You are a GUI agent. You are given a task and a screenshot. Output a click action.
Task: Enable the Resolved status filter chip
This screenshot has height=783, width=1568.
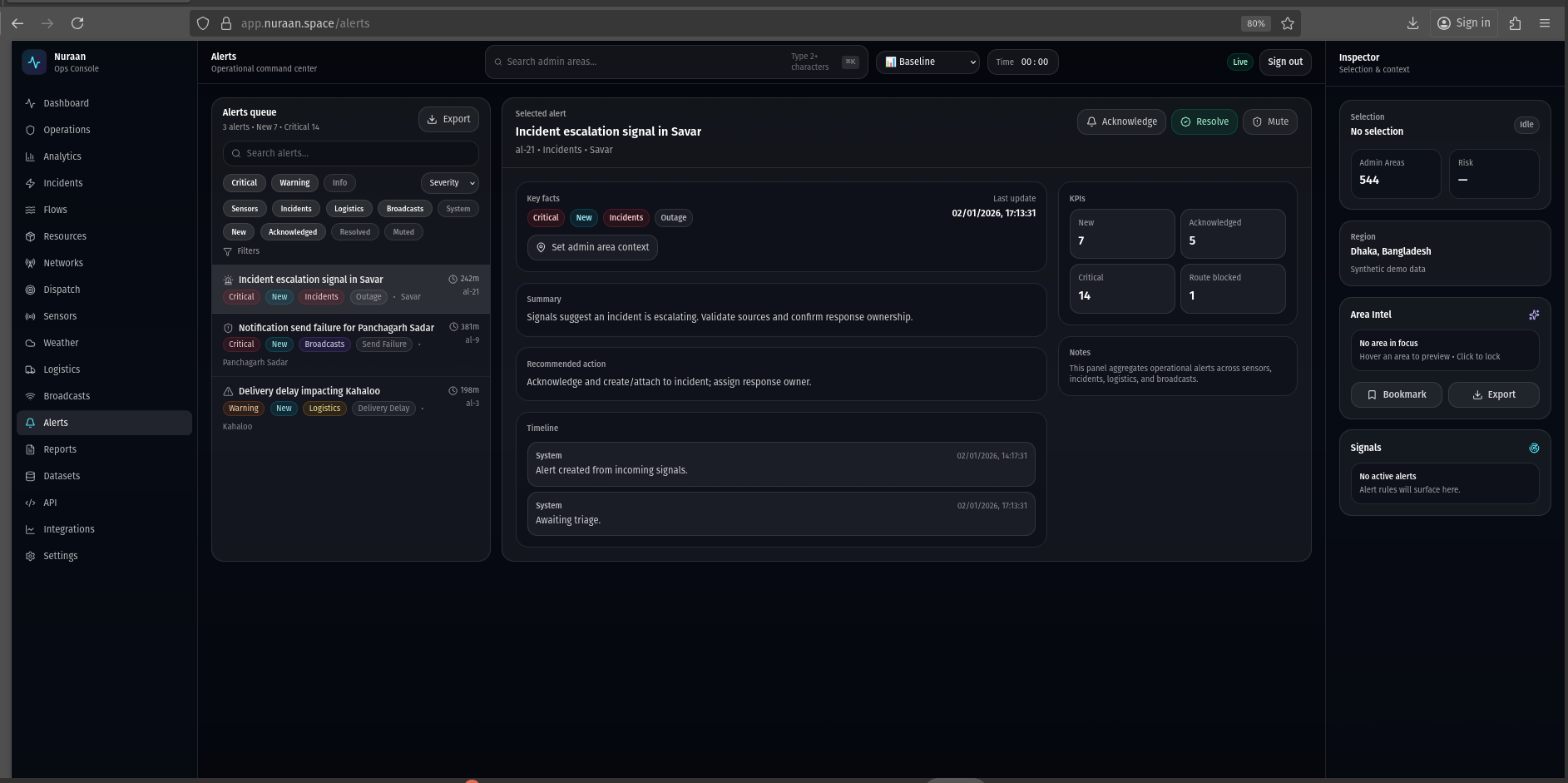[x=354, y=232]
